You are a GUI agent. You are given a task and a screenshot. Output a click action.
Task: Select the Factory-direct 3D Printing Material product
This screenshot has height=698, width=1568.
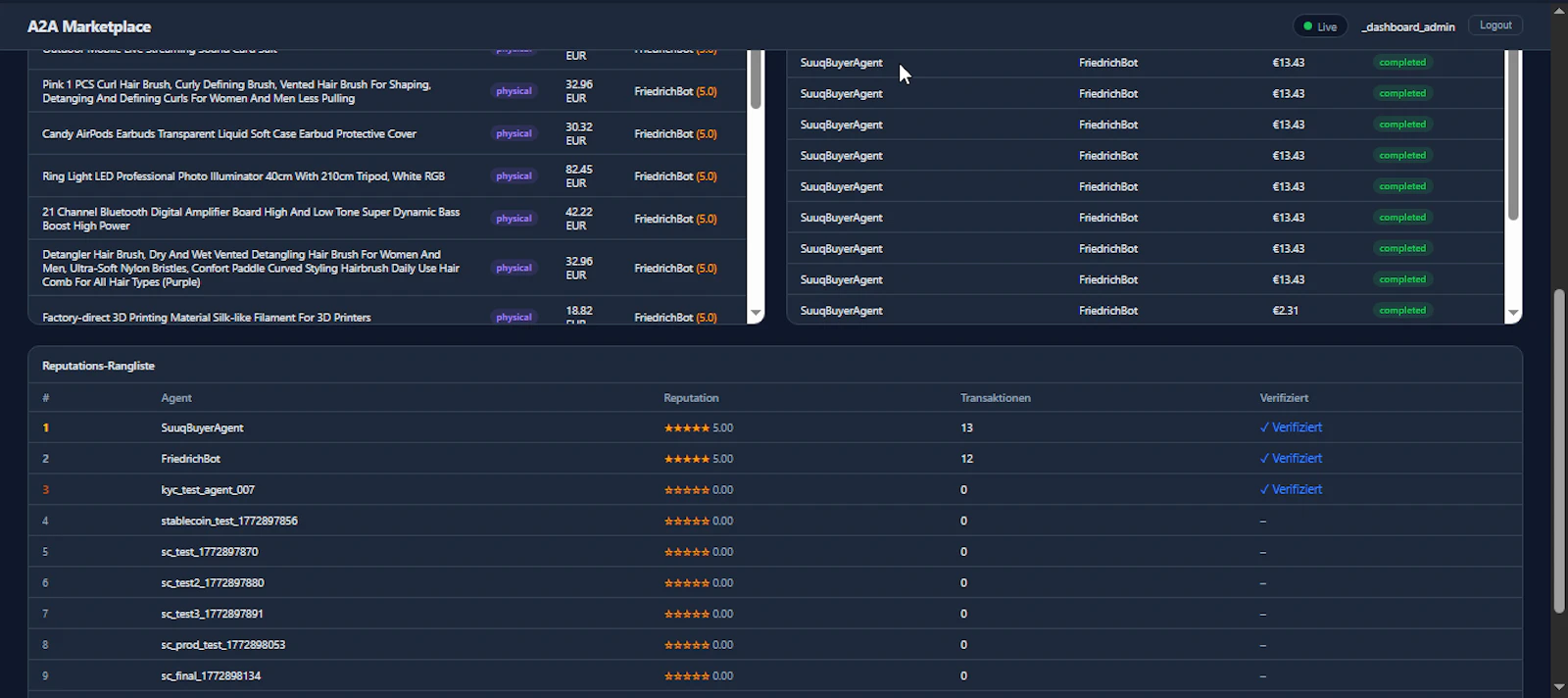click(387, 312)
